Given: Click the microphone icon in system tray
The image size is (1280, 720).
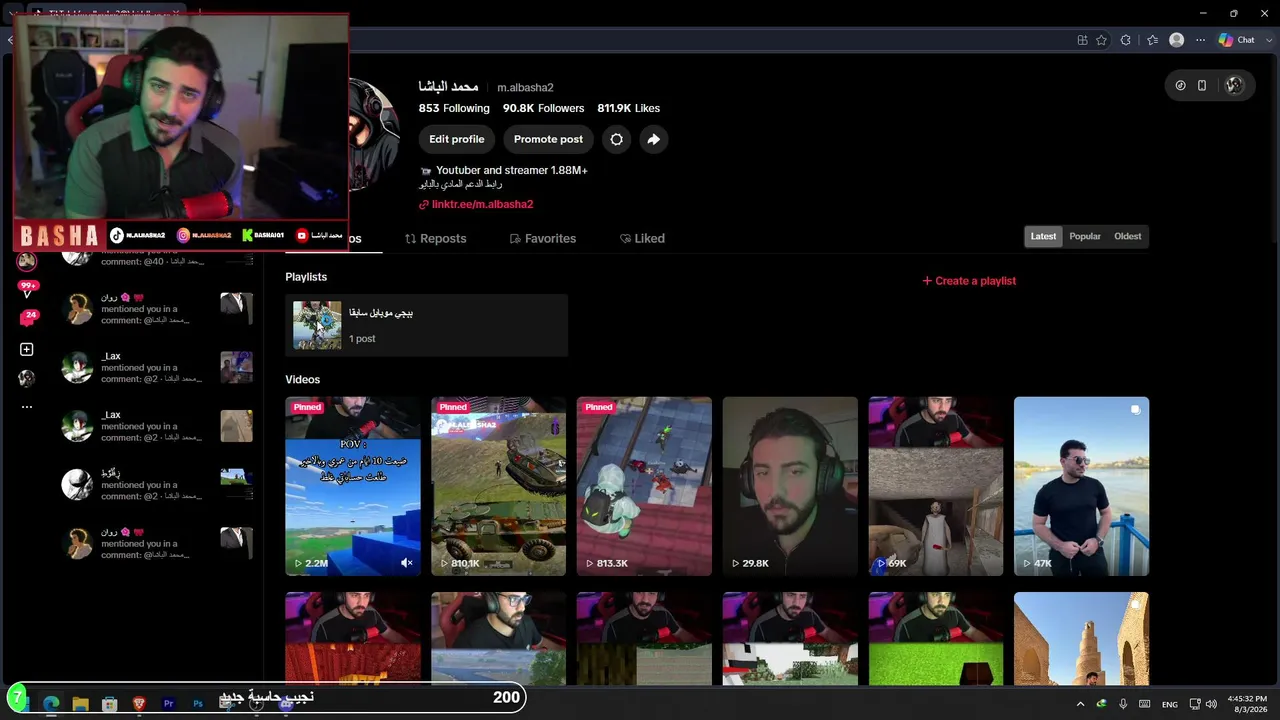Looking at the screenshot, I should (x=1123, y=704).
